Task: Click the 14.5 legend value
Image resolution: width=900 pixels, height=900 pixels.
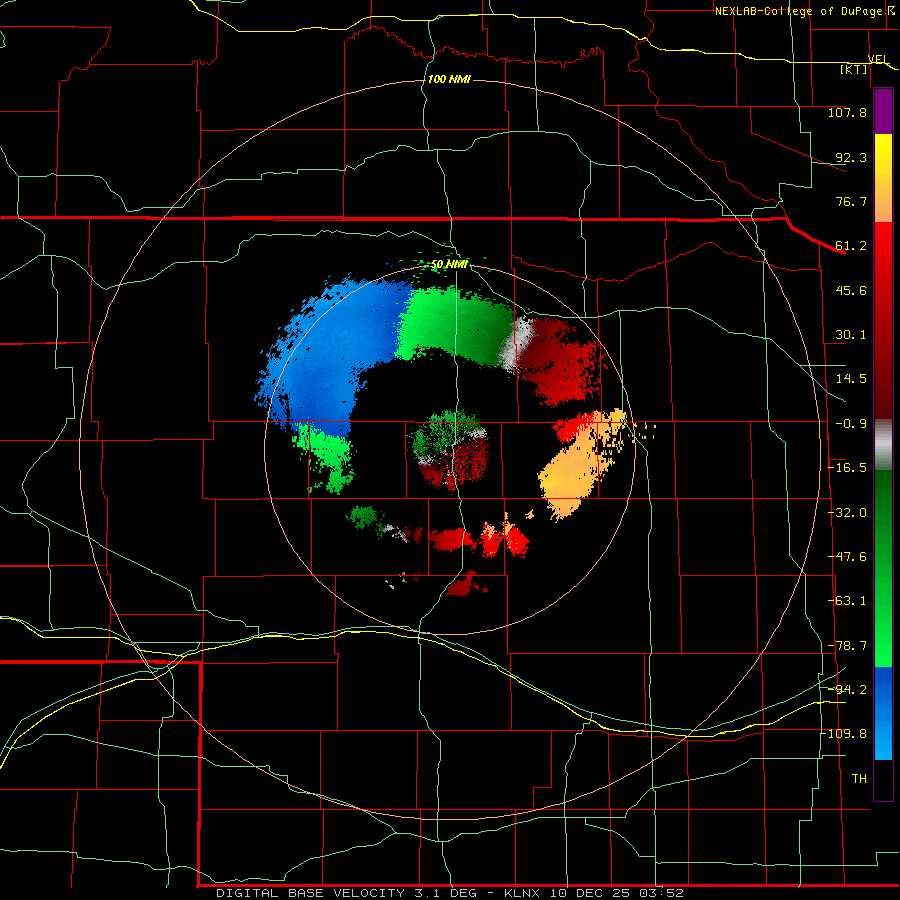Action: [851, 379]
